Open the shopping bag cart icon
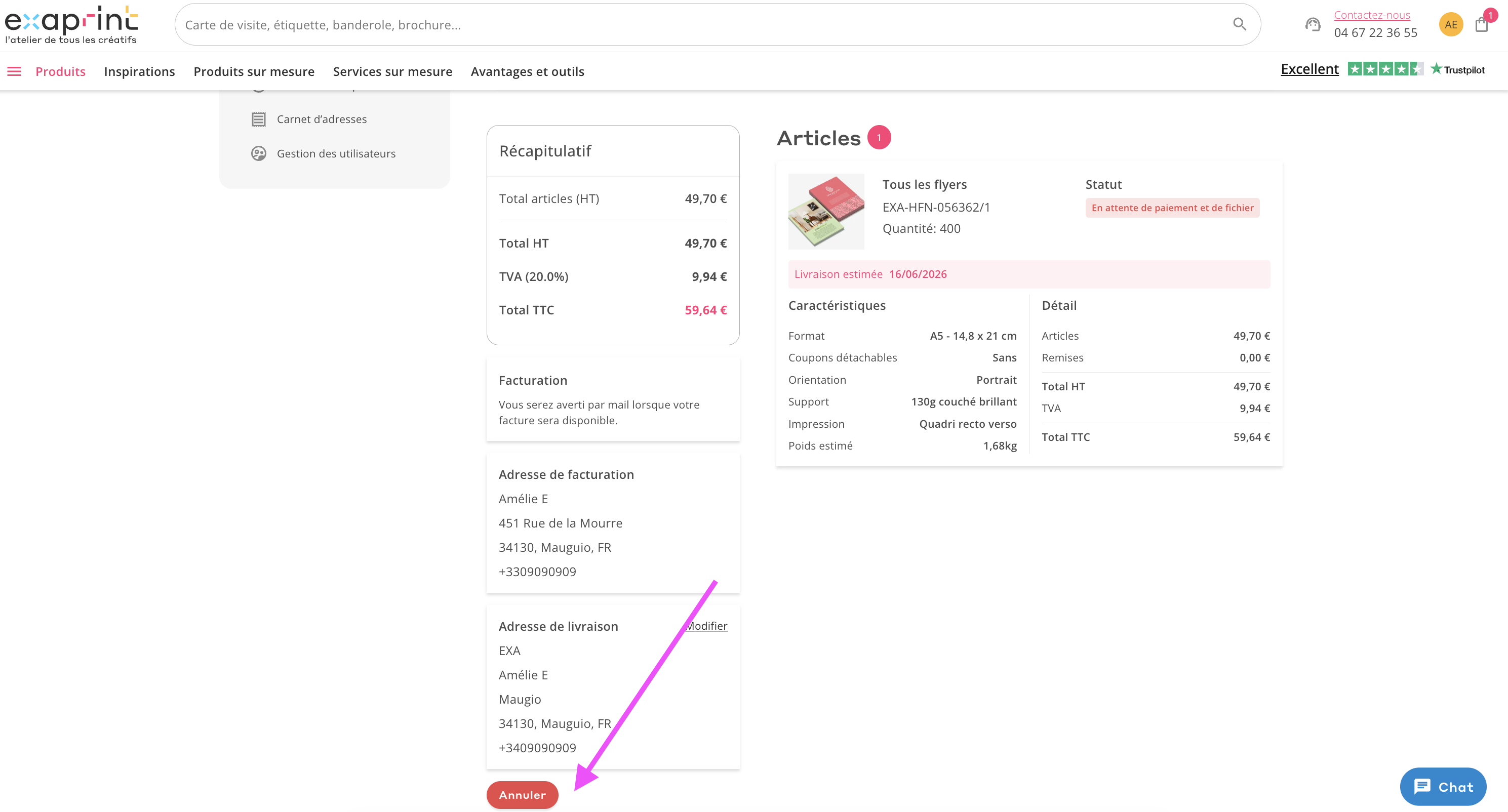This screenshot has height=812, width=1508. coord(1482,25)
